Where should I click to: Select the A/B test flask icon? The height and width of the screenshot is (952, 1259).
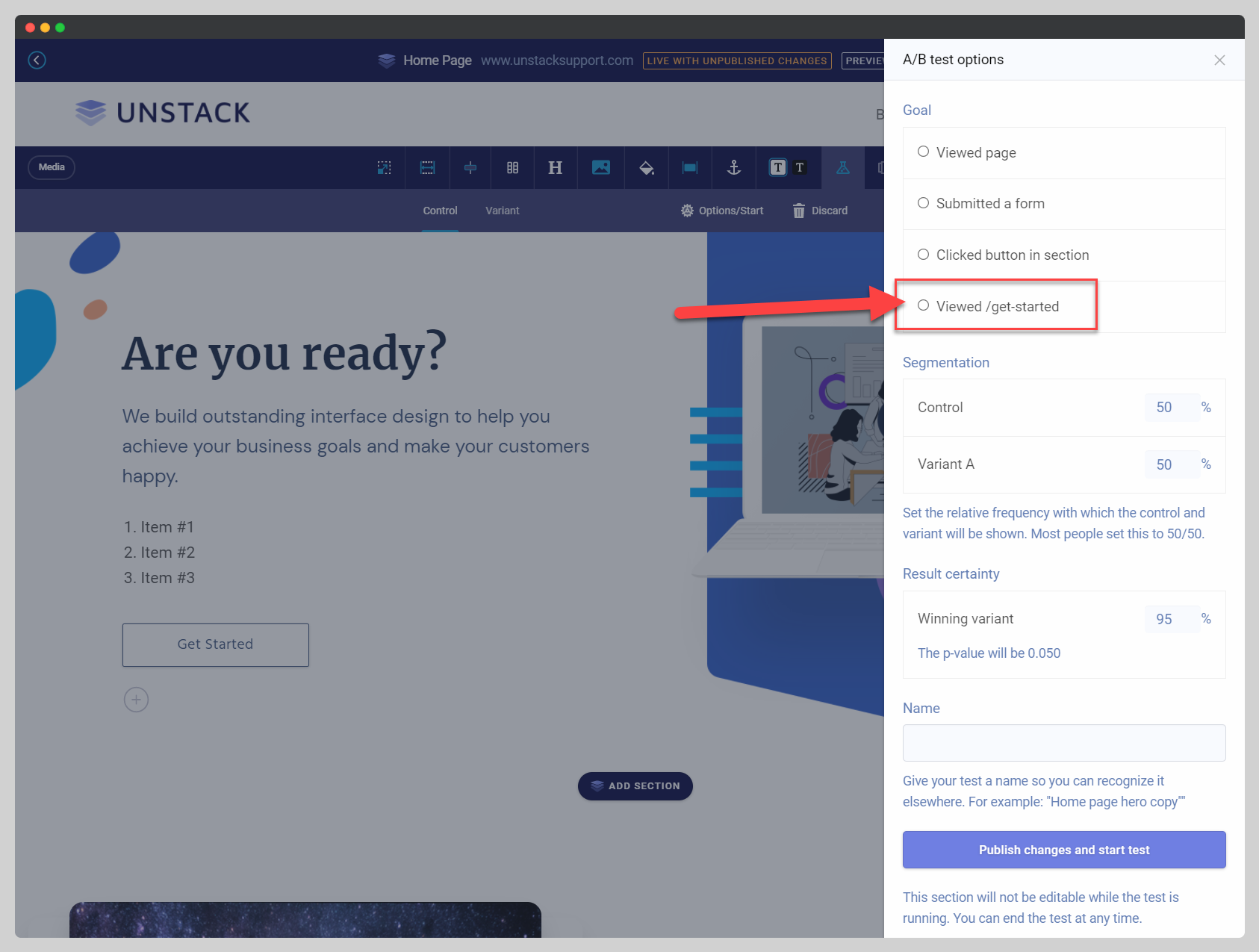click(842, 168)
